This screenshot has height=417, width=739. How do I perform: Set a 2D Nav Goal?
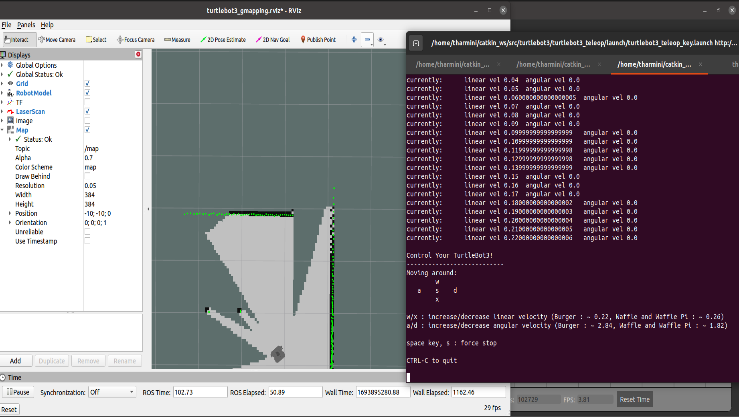(x=273, y=40)
